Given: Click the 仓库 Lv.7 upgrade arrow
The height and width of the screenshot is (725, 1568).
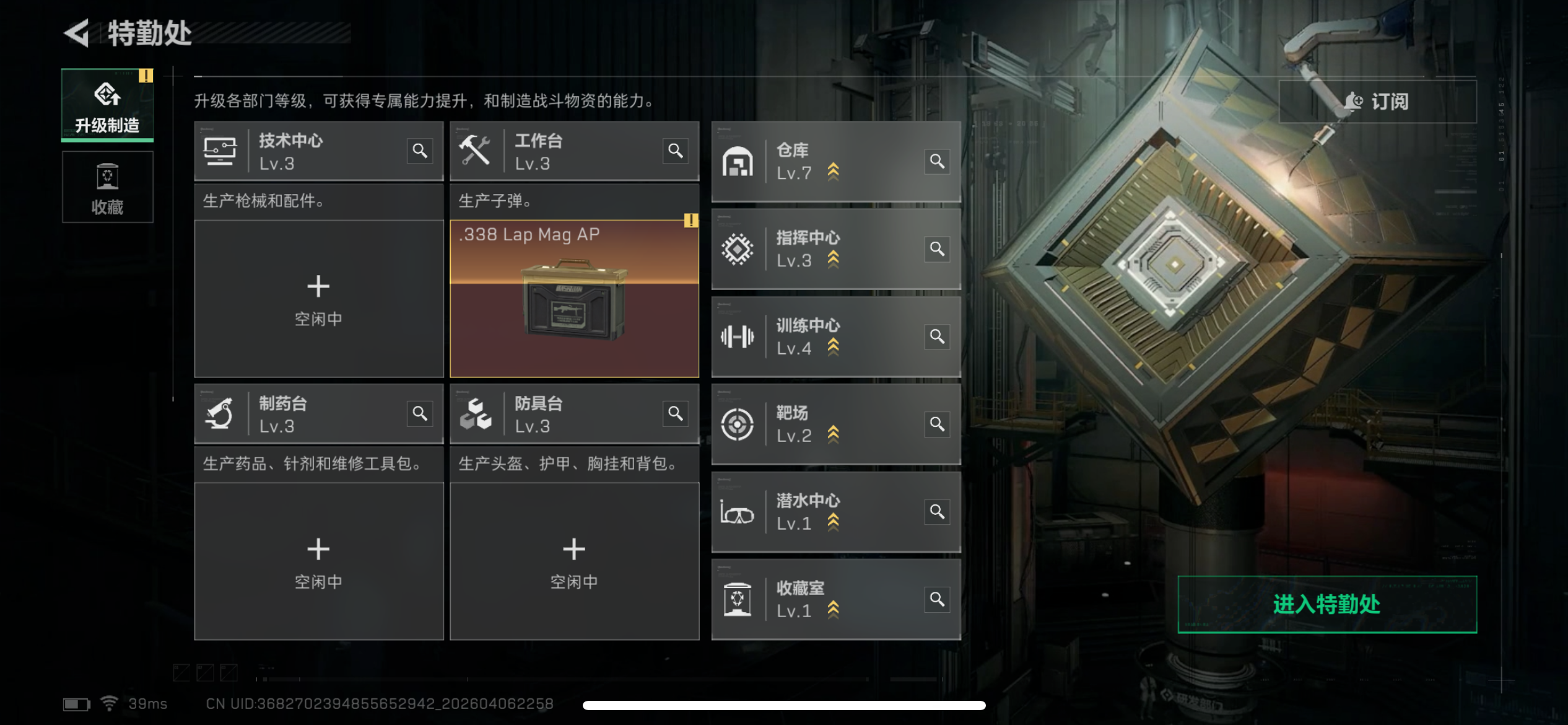Looking at the screenshot, I should click(834, 171).
